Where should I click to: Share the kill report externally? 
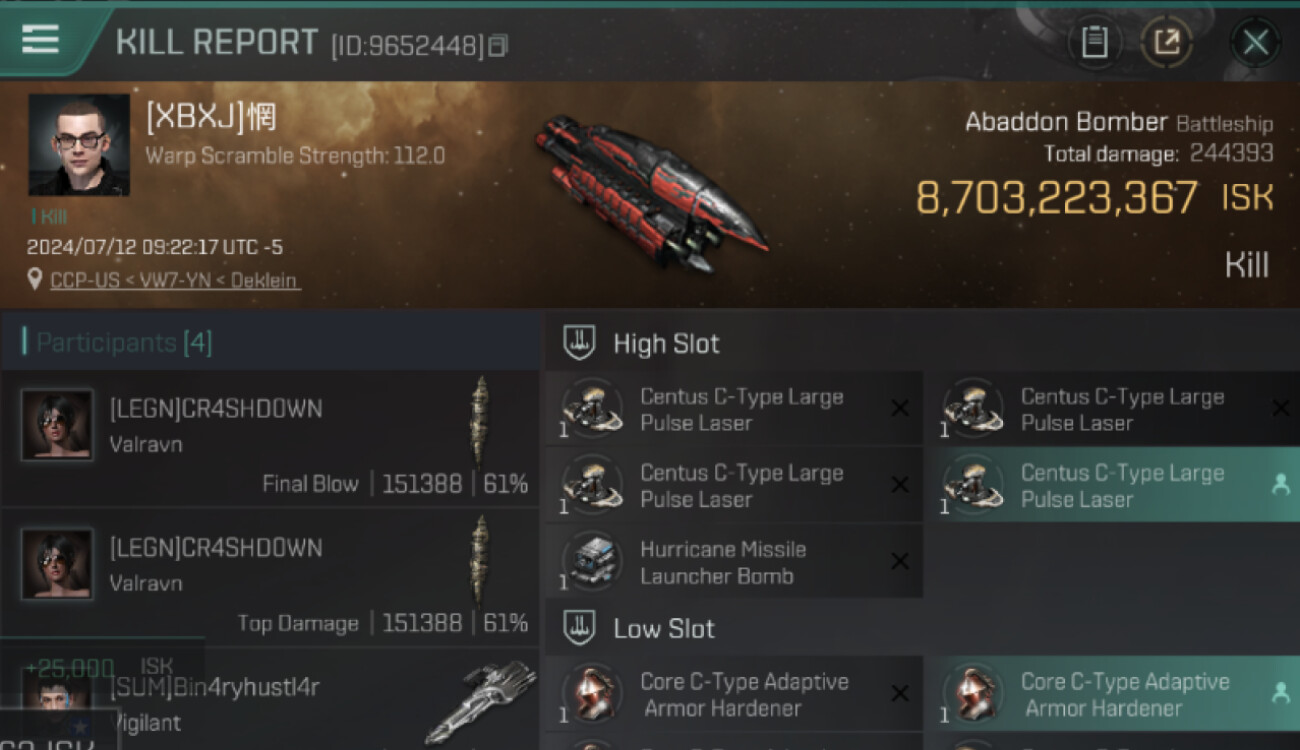click(x=1166, y=42)
